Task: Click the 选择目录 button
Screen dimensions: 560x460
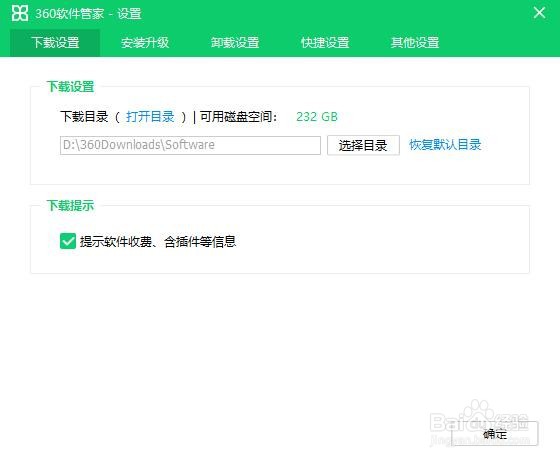Action: click(363, 145)
